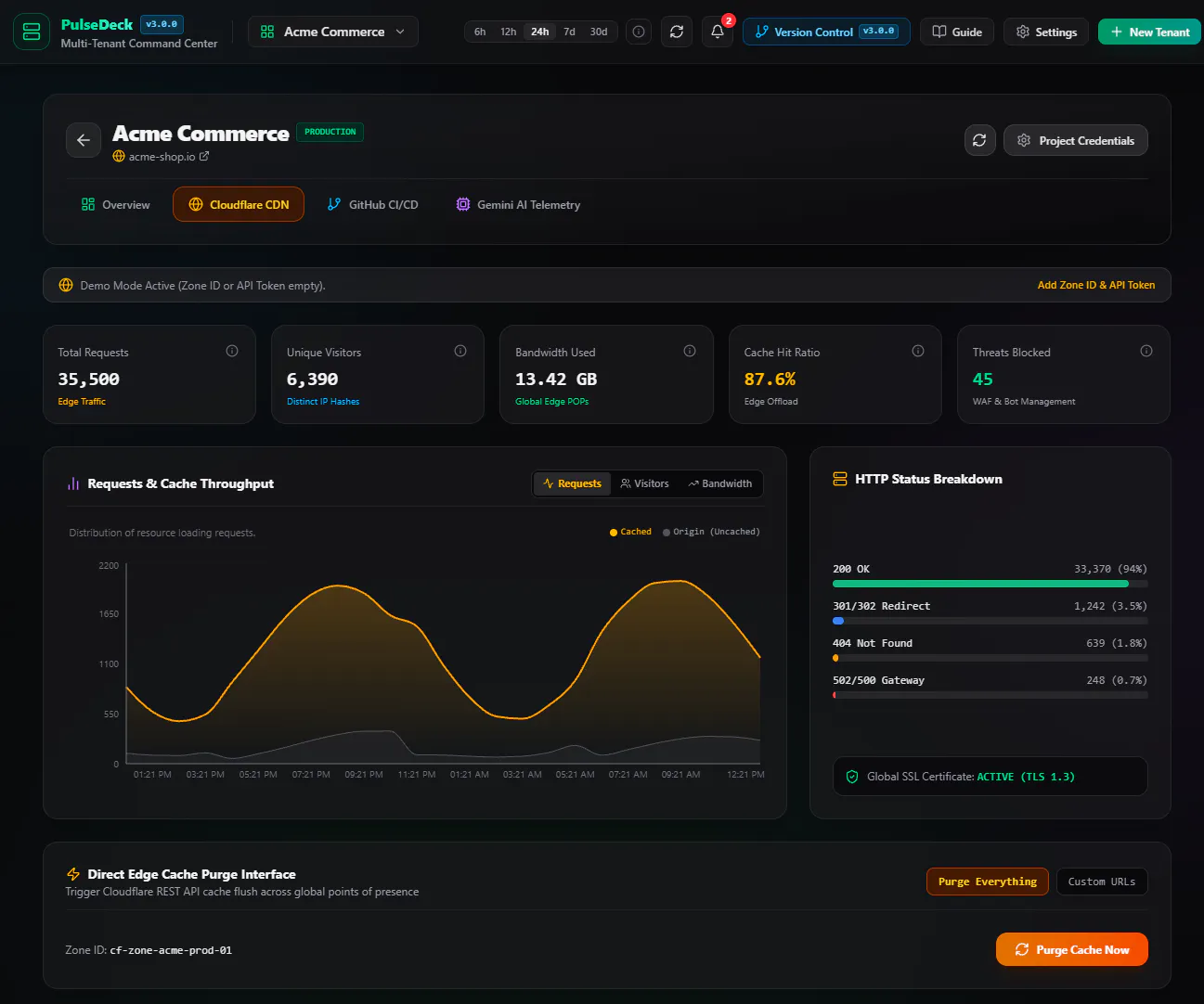Click the ACTIVE (TLS 1.3) certificate status
Viewport: 1204px width, 1004px height.
click(1026, 777)
